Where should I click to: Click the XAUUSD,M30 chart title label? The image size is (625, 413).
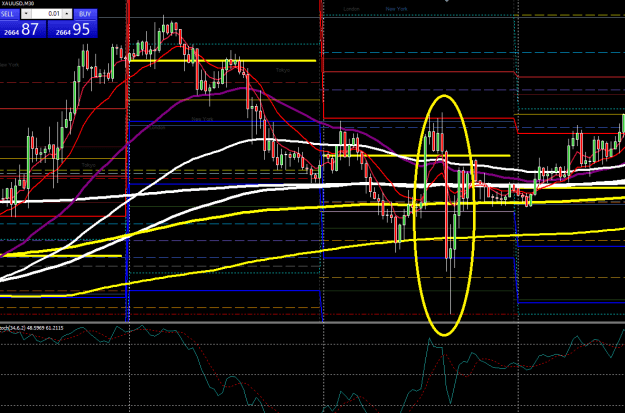tap(18, 3)
